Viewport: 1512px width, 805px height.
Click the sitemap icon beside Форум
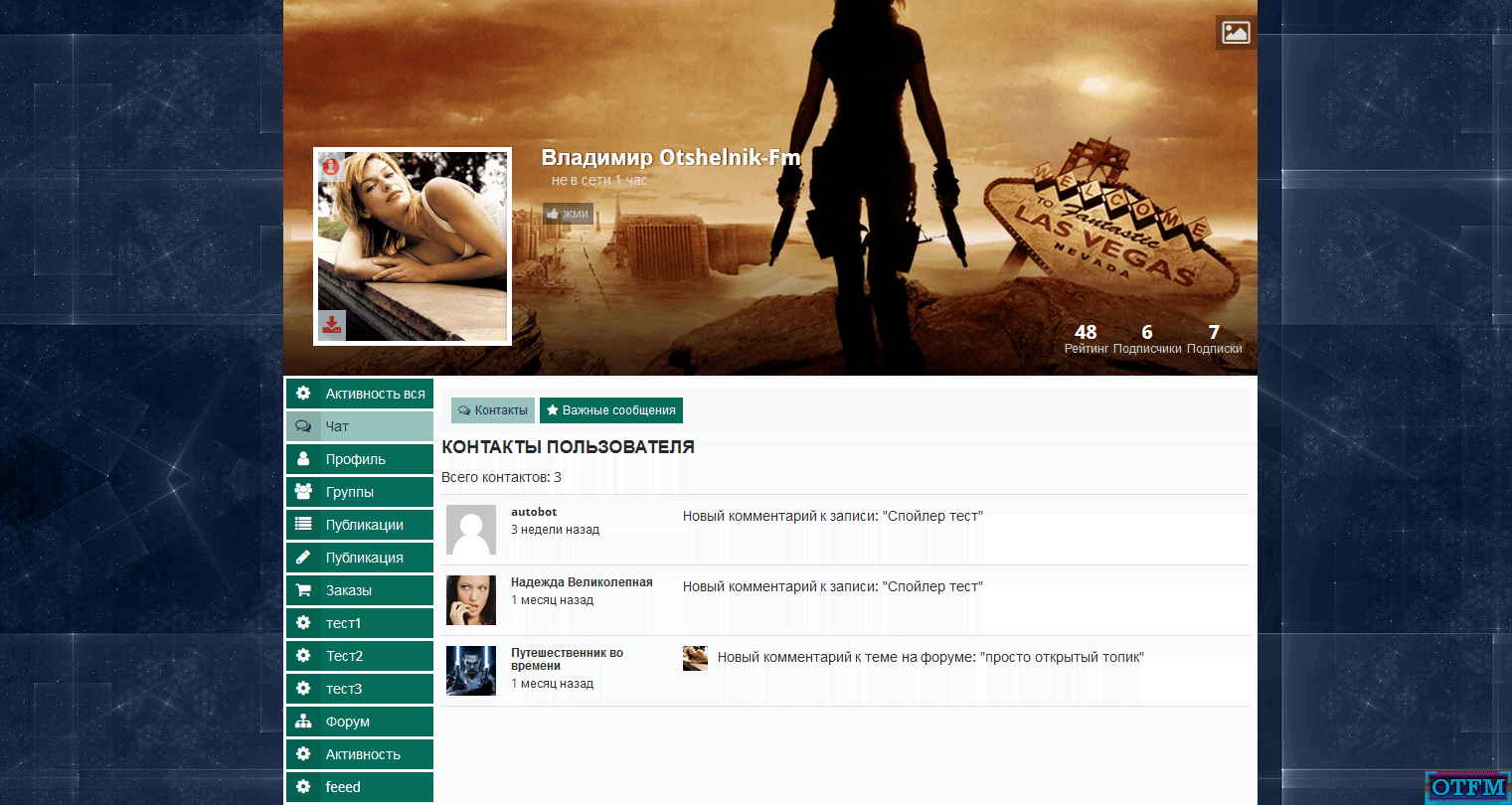click(x=303, y=722)
